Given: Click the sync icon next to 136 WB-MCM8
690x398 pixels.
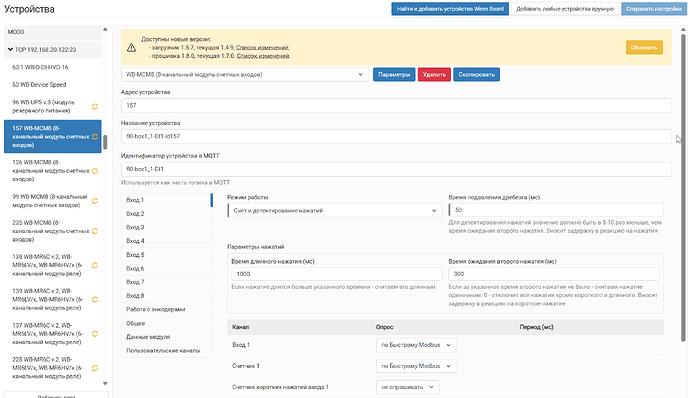Looking at the screenshot, I should coord(95,171).
